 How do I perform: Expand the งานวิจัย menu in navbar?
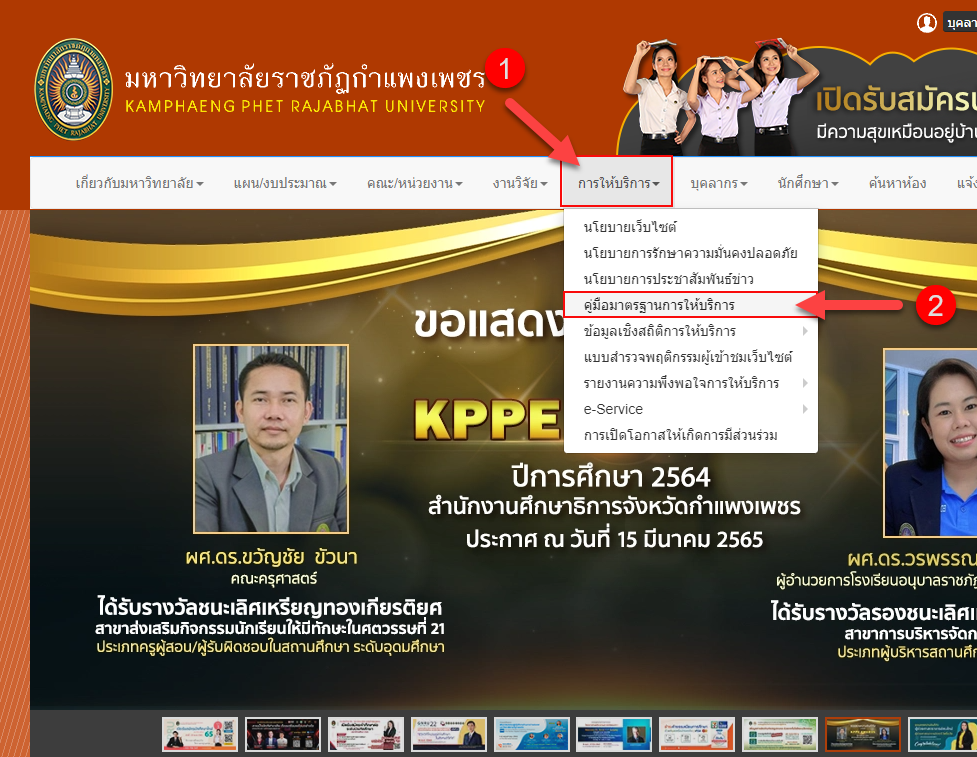coord(520,183)
